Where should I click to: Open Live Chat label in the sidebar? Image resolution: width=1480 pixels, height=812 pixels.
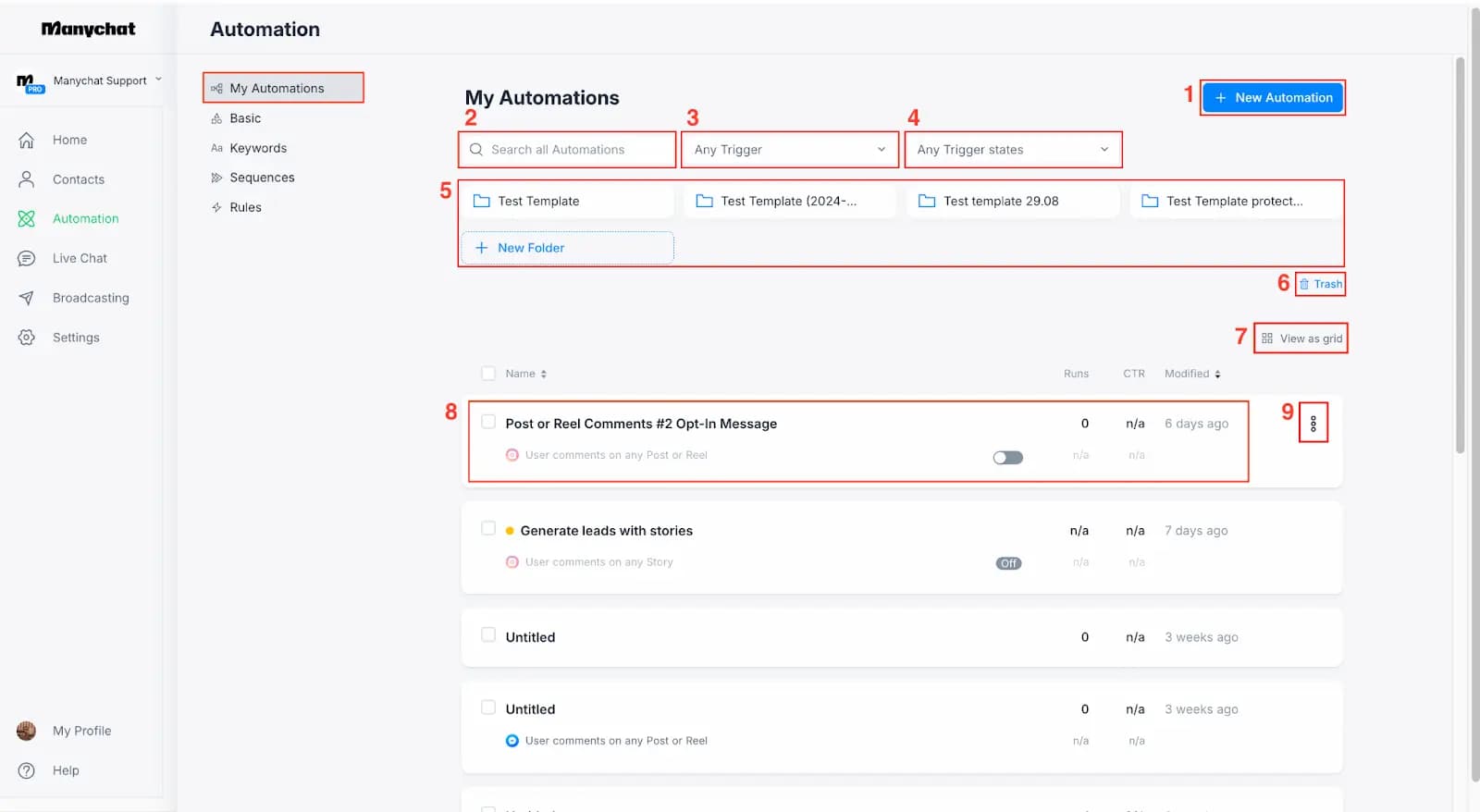point(80,258)
